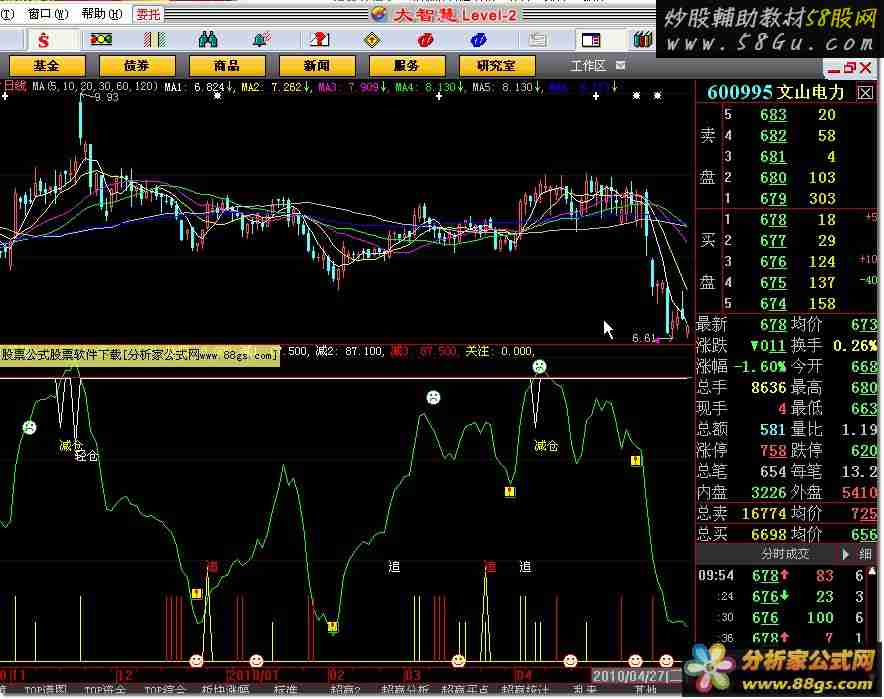This screenshot has width=884, height=699.
Task: Open the 窗口(W) menu
Action: (x=47, y=14)
